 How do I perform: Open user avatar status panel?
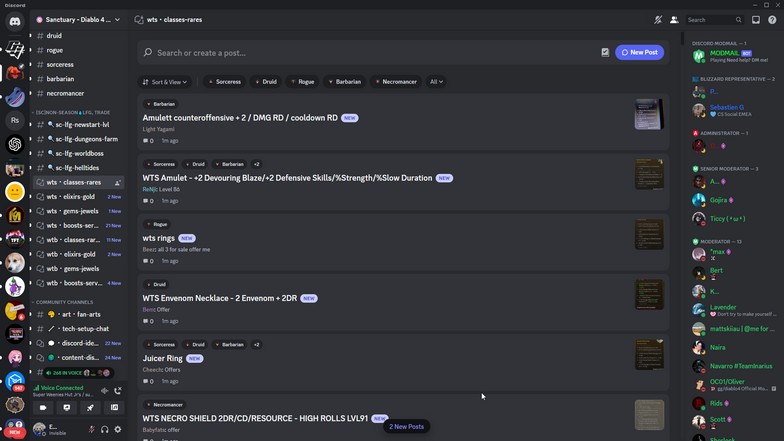pyautogui.click(x=40, y=429)
